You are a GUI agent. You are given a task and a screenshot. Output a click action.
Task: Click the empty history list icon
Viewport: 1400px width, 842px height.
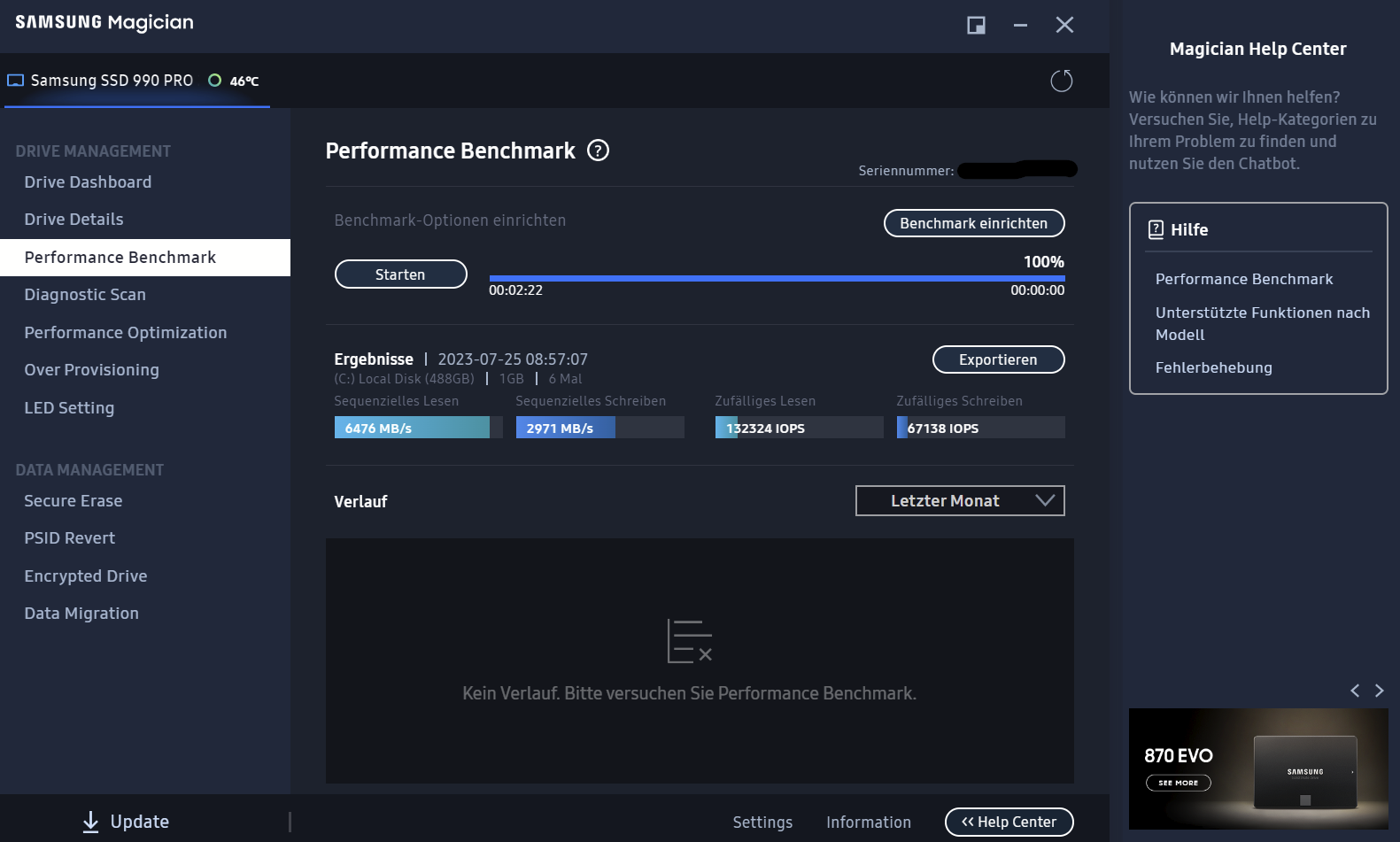click(x=689, y=641)
